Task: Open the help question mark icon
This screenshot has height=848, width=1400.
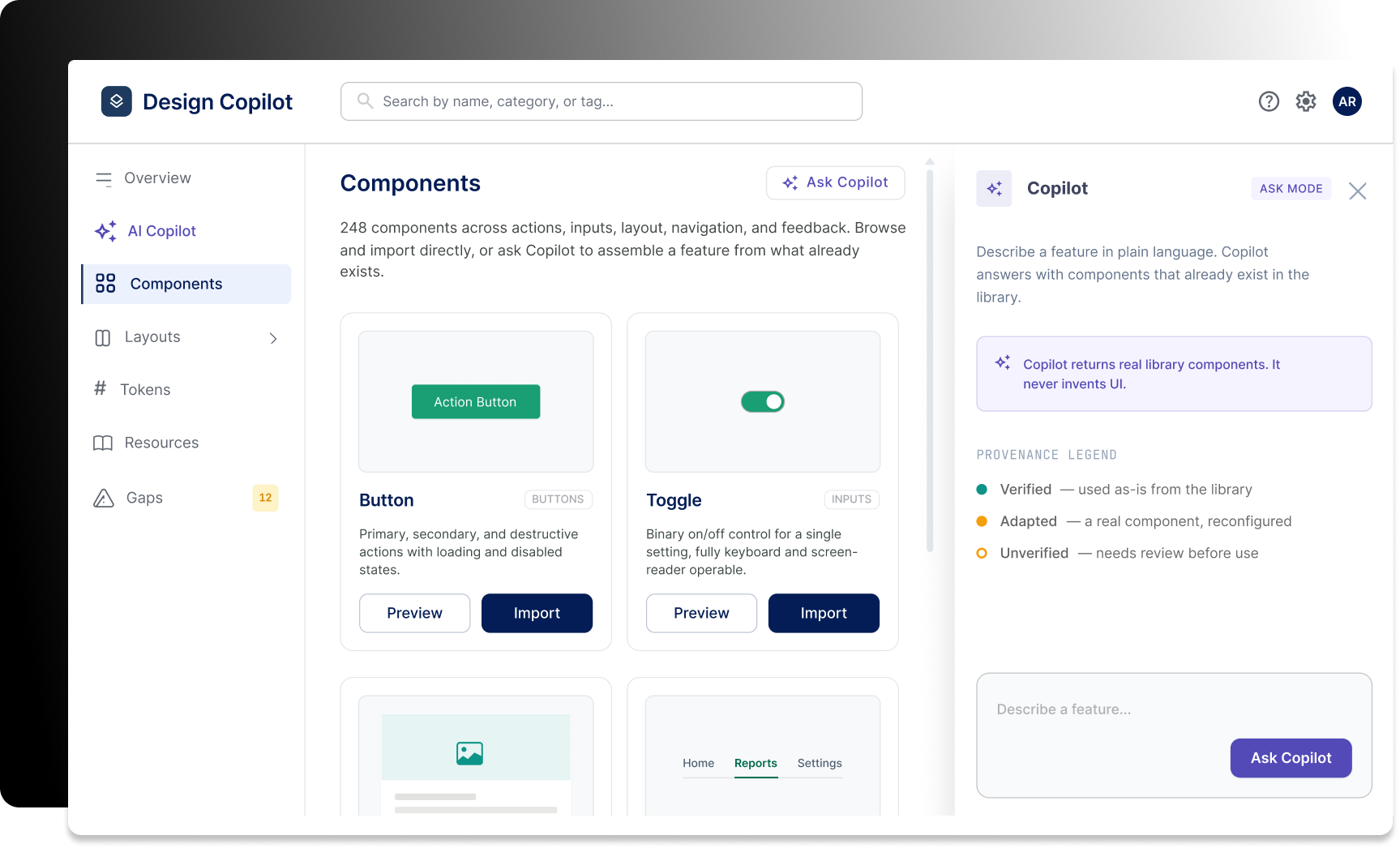Action: point(1269,101)
